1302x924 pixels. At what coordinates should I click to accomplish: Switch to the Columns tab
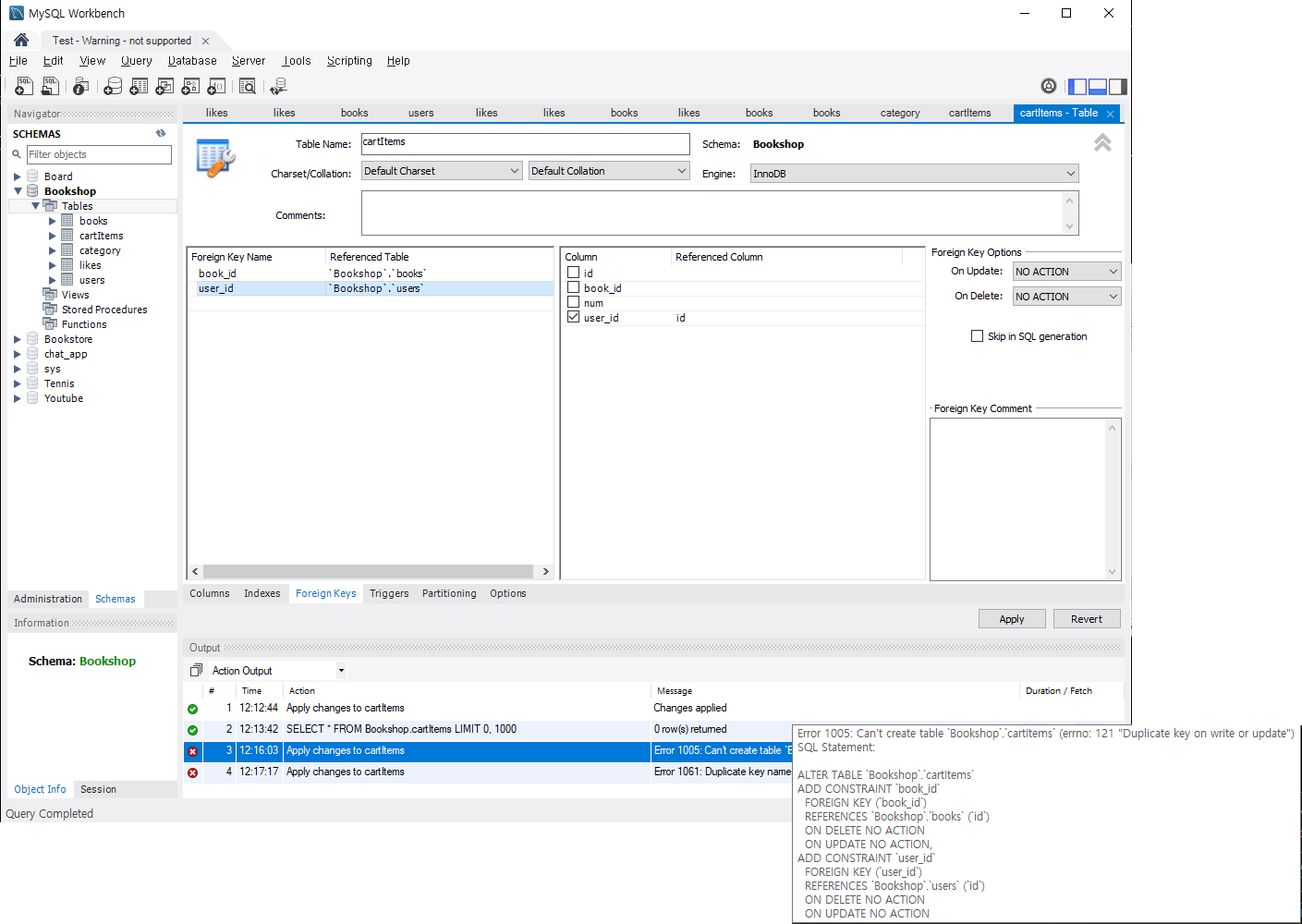(x=210, y=593)
